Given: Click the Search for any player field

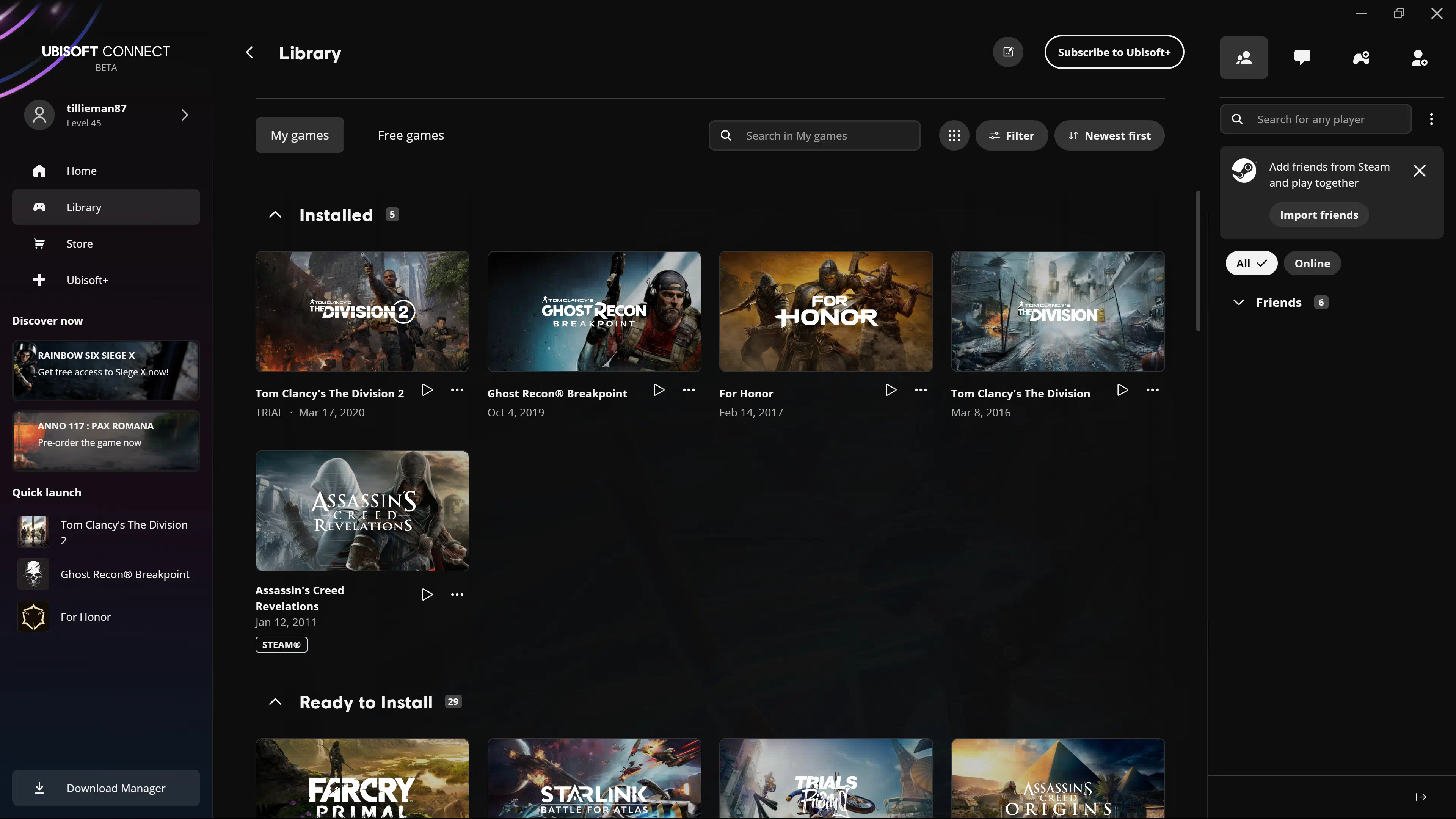Looking at the screenshot, I should click(x=1315, y=119).
